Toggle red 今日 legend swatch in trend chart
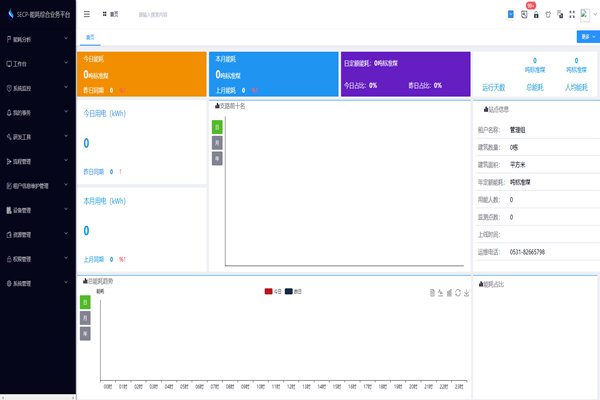Viewport: 600px width, 400px height. tap(269, 291)
